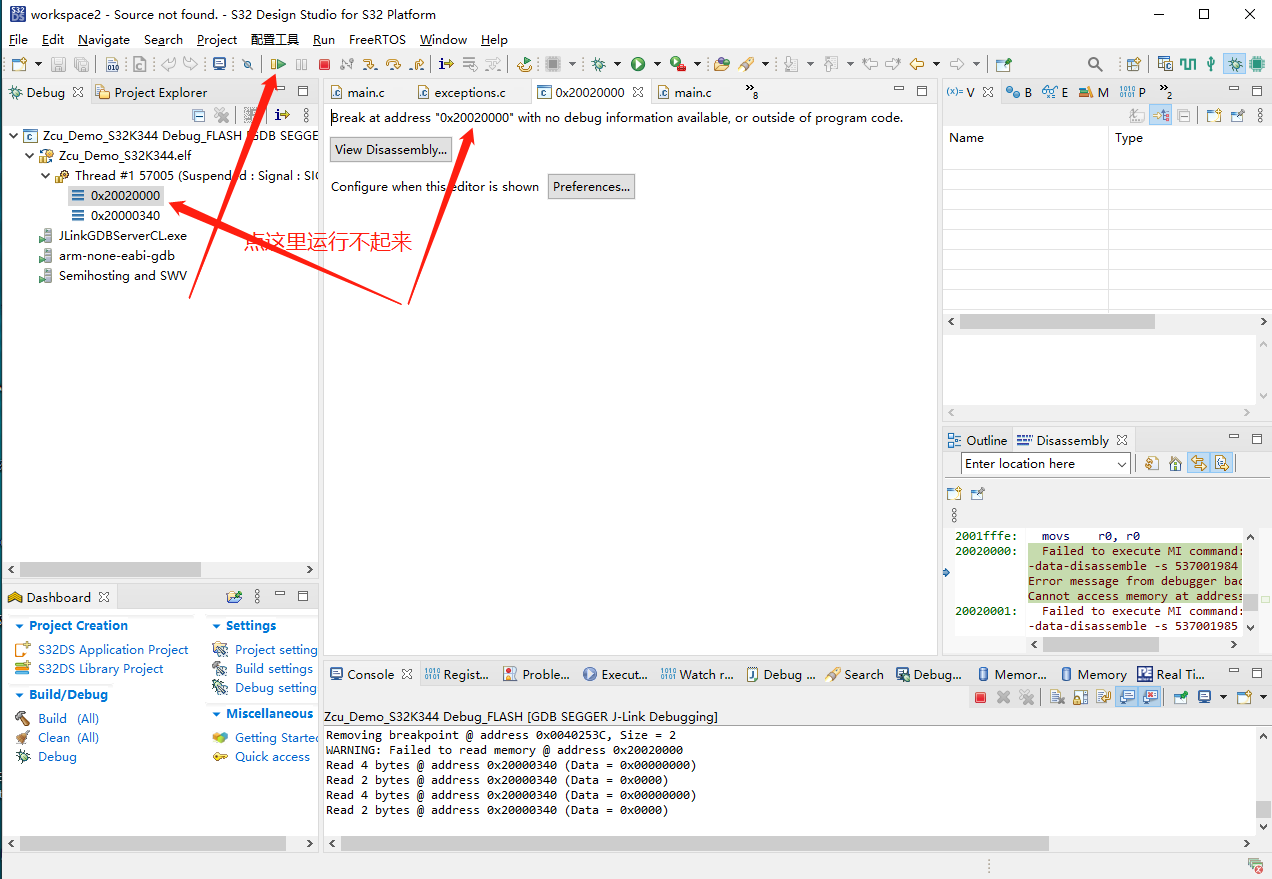Open the FreeRTOS menu
Screen dimensions: 1272x879
click(377, 39)
